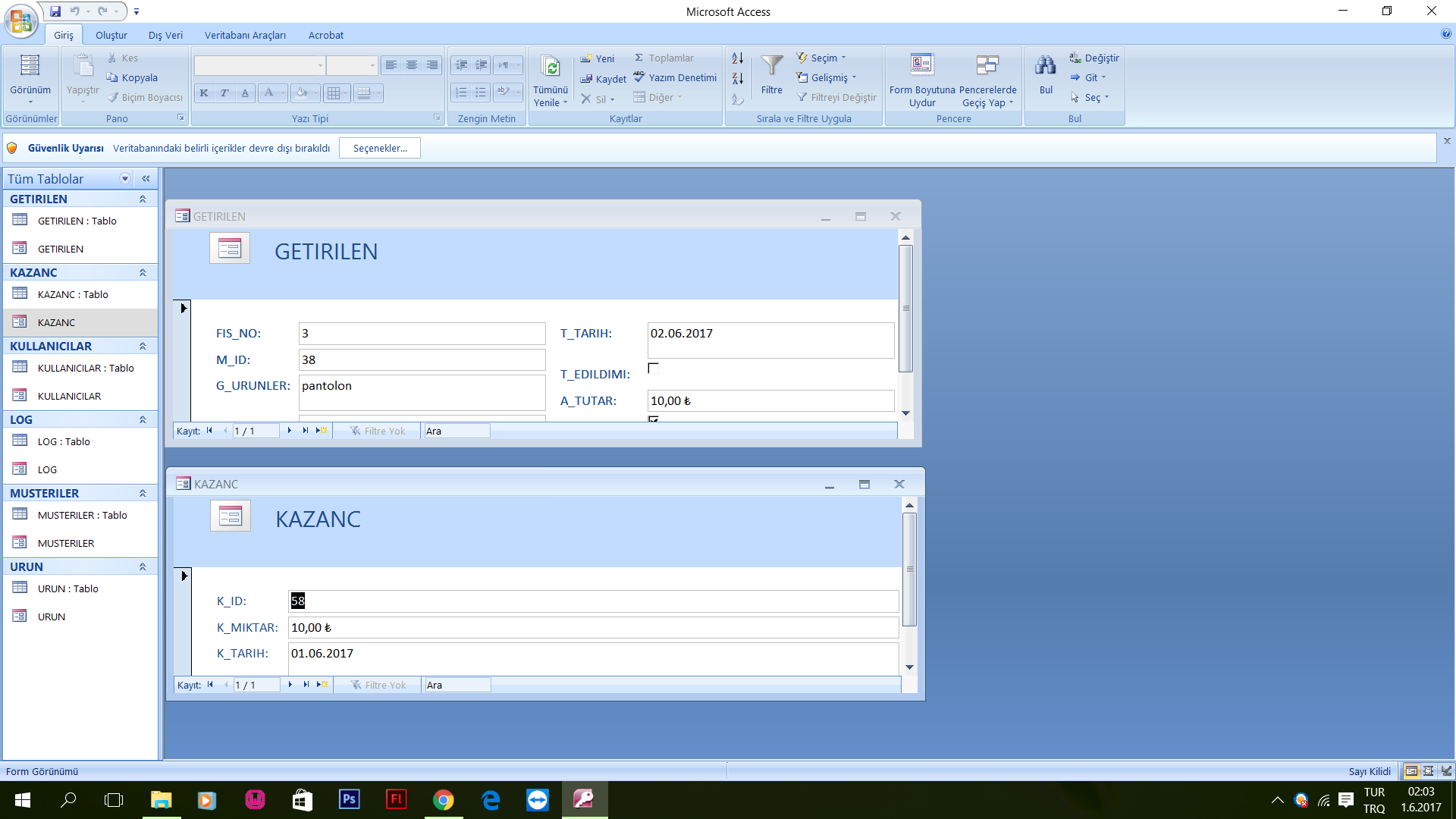Open the Tüm Tablolar dropdown arrow
Screen dimensions: 1456x819
click(x=125, y=179)
